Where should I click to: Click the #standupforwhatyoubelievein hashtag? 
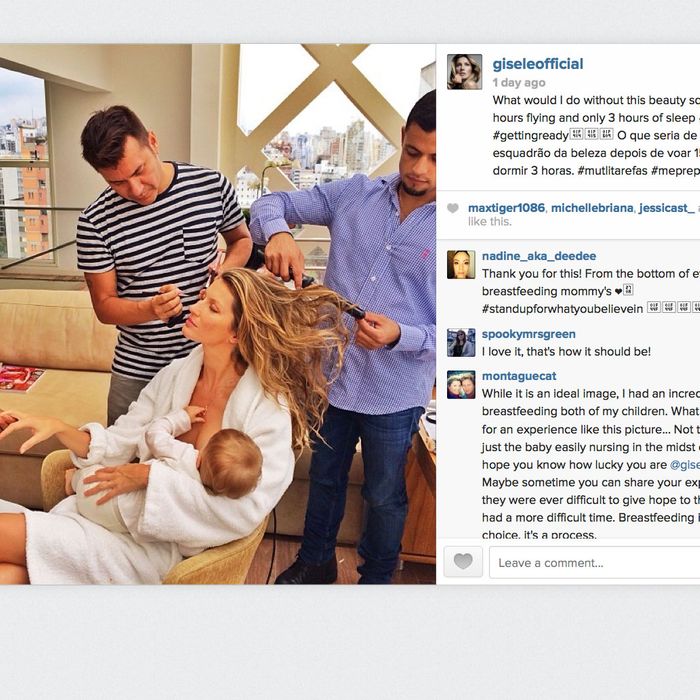point(562,309)
